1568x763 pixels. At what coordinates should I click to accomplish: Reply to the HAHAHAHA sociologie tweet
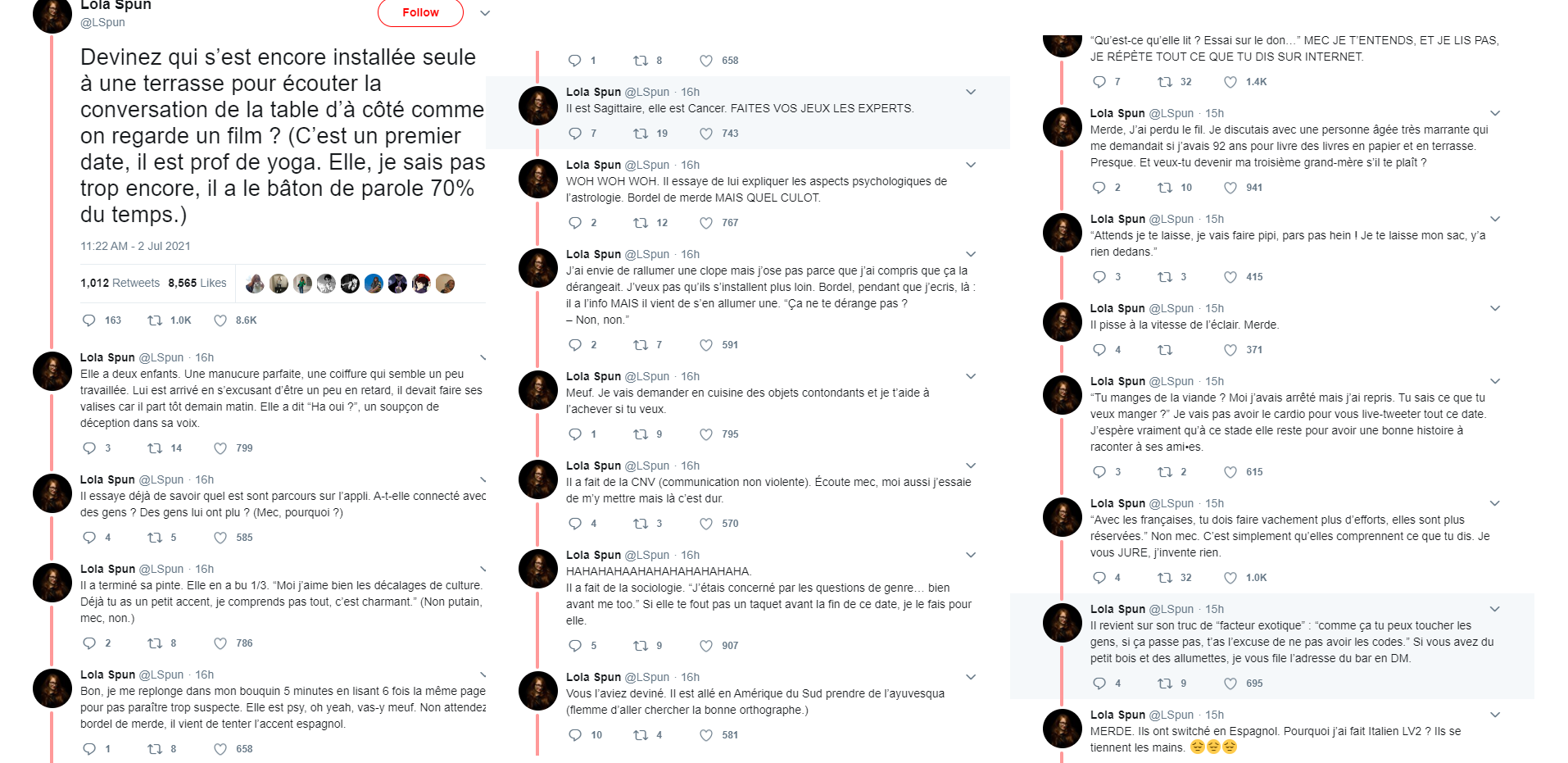tap(575, 646)
